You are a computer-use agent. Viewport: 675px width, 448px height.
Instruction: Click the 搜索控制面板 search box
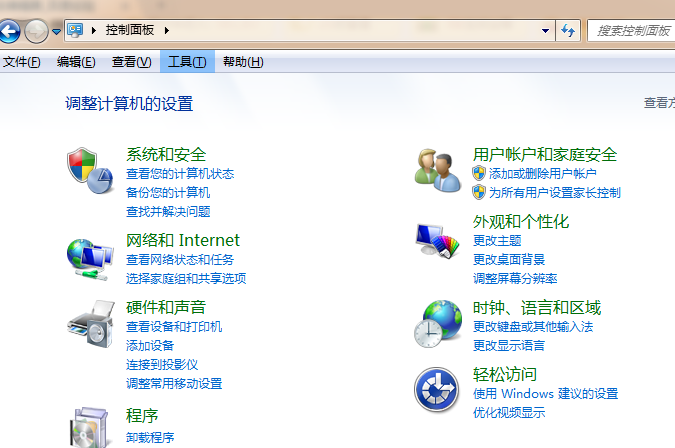(x=633, y=31)
